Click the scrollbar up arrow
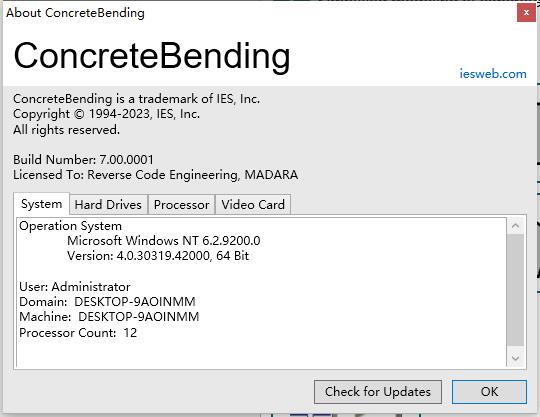540x417 pixels. click(515, 226)
